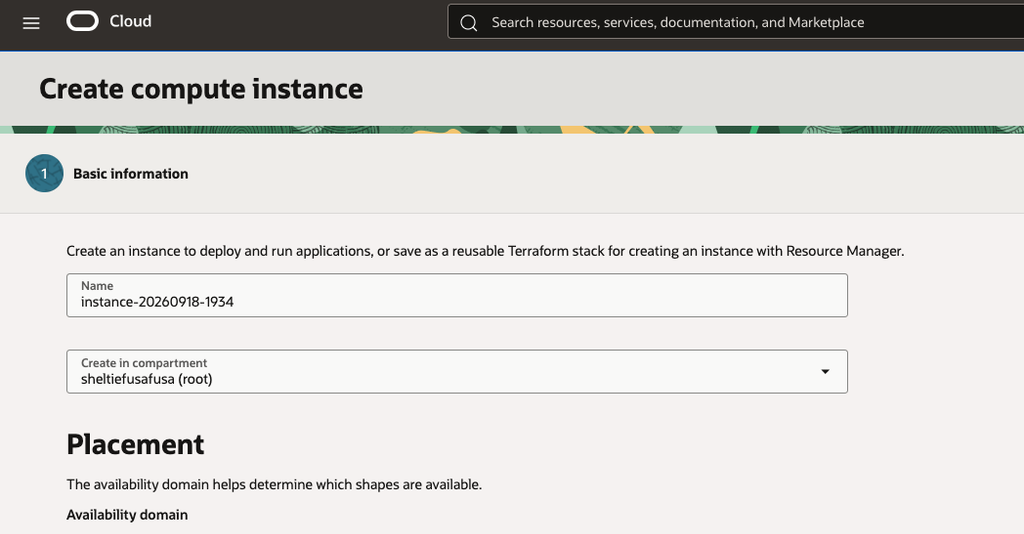Screen dimensions: 1024x534
Task: Click the green decorative banner strip
Action: pos(512,130)
